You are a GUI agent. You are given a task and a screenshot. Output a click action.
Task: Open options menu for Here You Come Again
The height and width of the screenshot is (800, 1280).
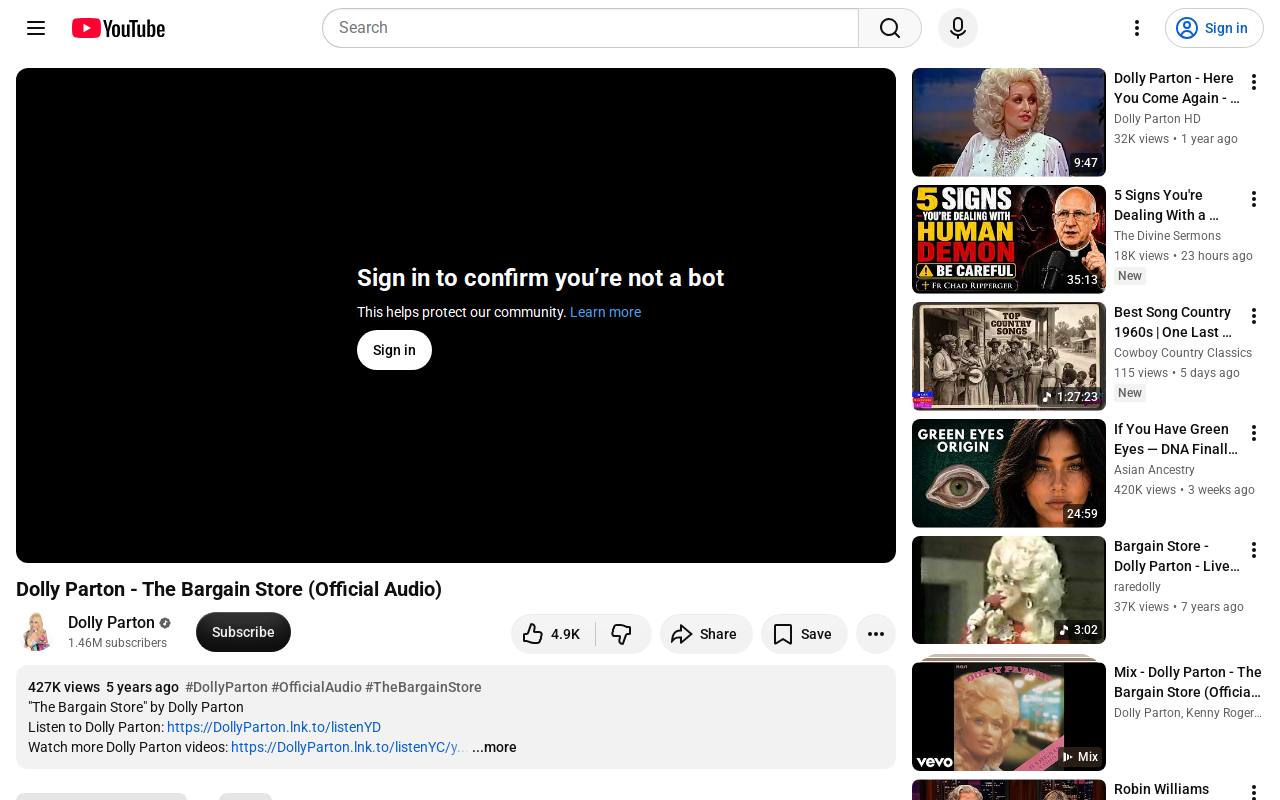point(1254,82)
